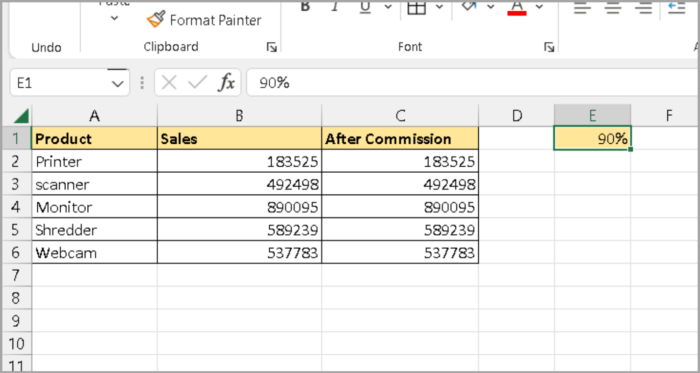This screenshot has width=700, height=373.
Task: Open Font settings dialog launcher
Action: click(549, 47)
